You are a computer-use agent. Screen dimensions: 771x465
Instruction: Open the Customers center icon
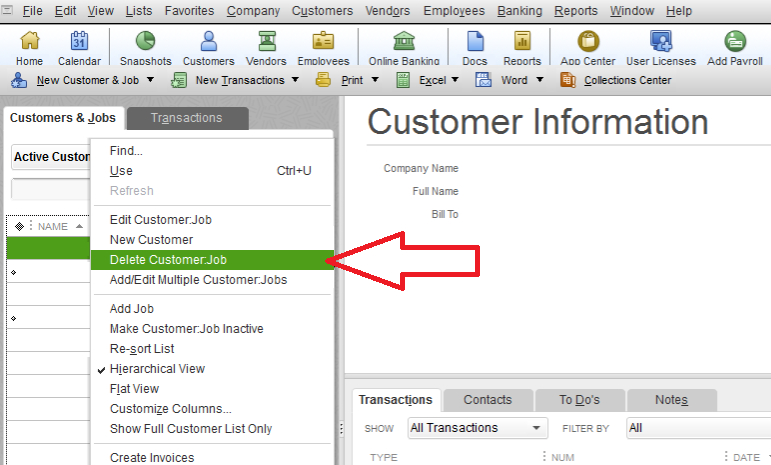point(208,41)
